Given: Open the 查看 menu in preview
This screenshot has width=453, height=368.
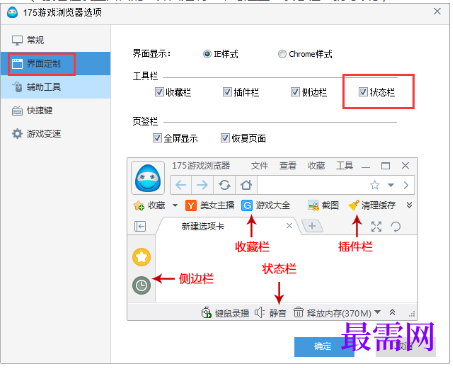Looking at the screenshot, I should (288, 165).
